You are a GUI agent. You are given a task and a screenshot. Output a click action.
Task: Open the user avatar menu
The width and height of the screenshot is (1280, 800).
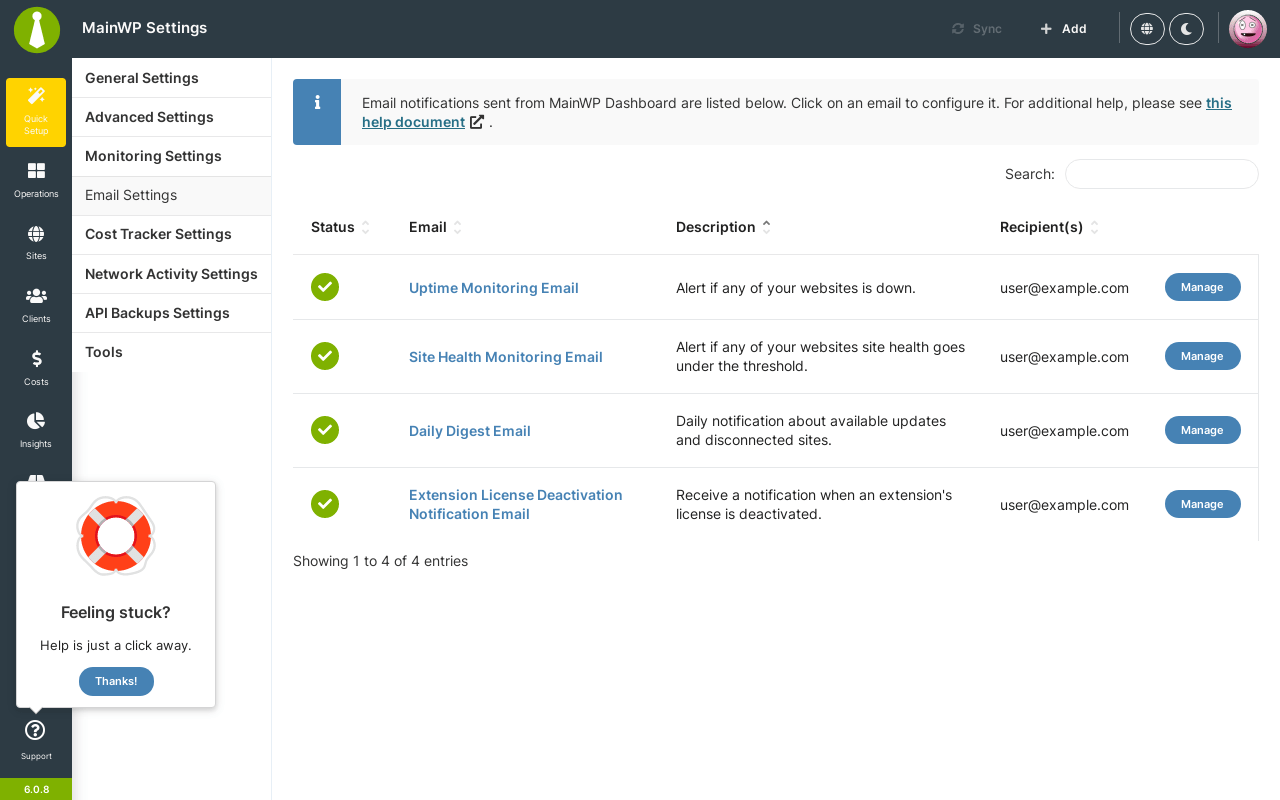(1248, 29)
